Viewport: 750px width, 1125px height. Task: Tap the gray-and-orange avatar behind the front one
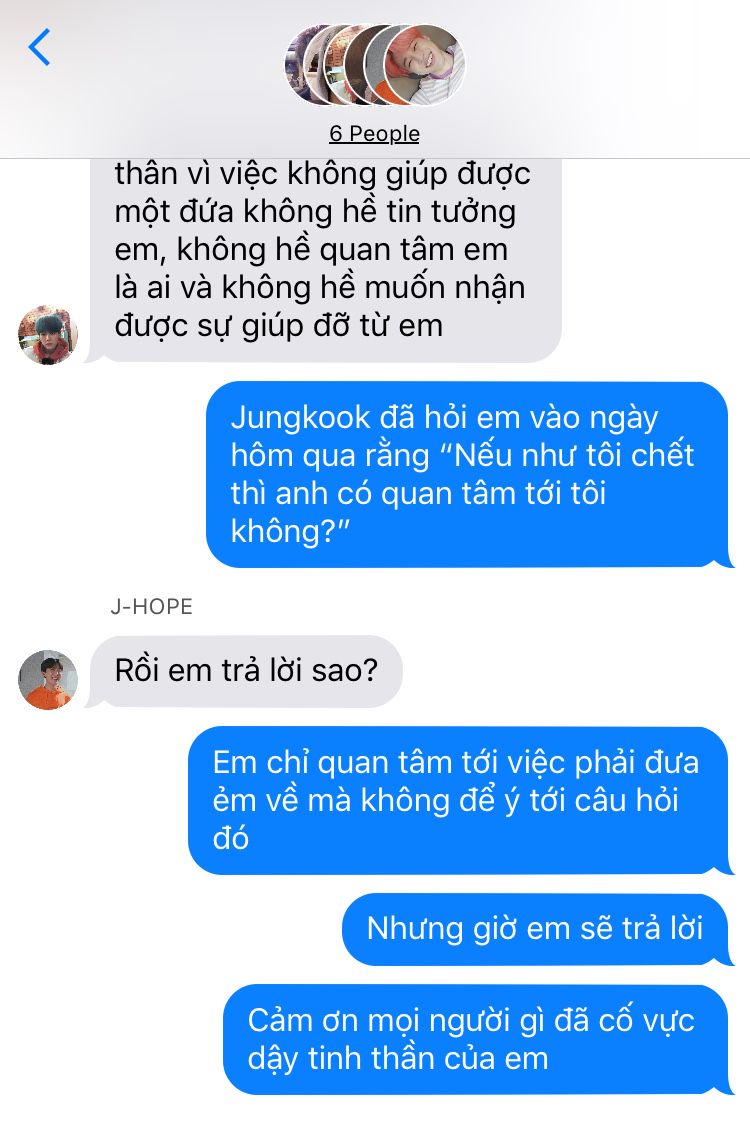click(374, 65)
